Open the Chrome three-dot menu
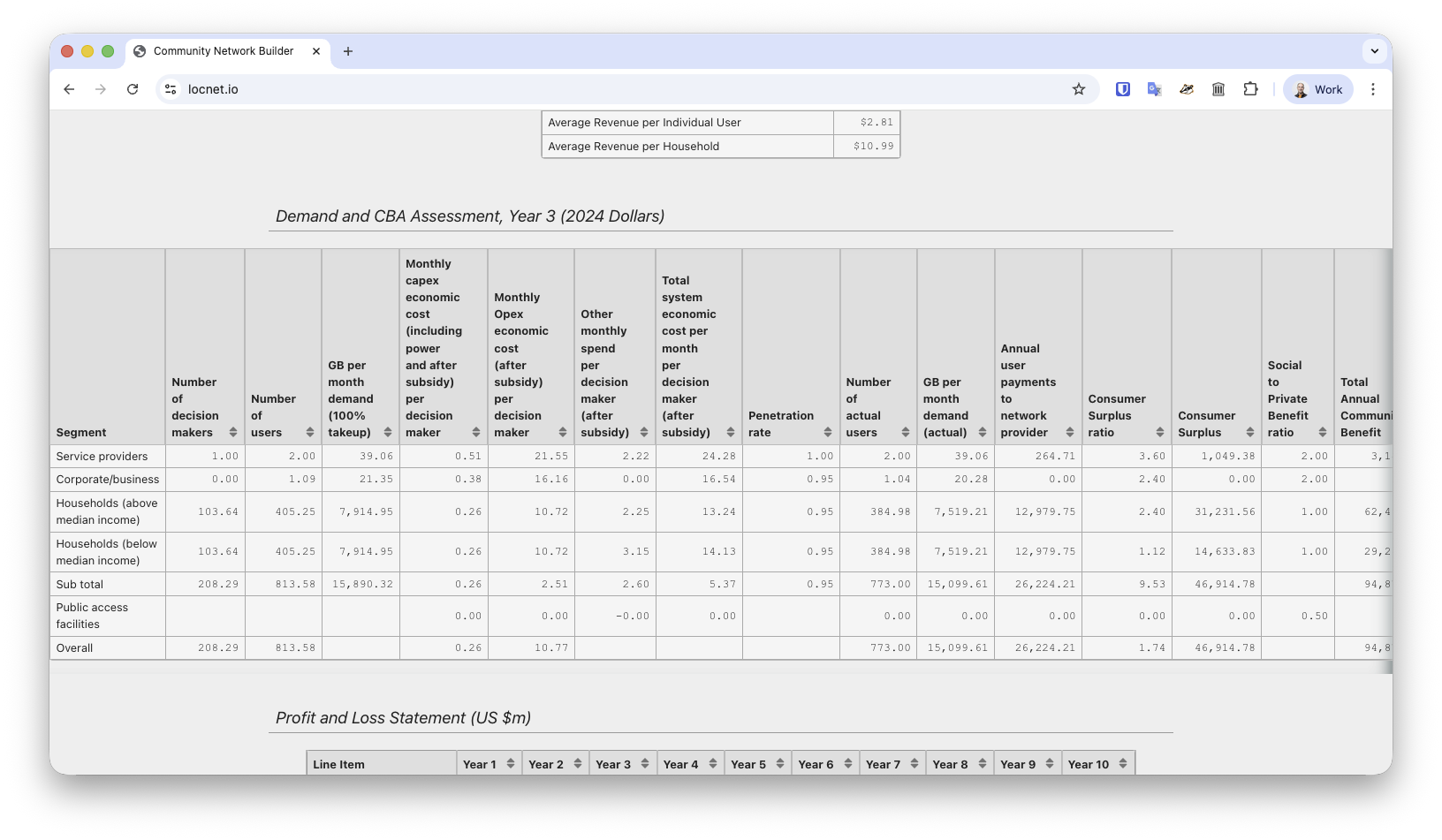 click(1372, 89)
